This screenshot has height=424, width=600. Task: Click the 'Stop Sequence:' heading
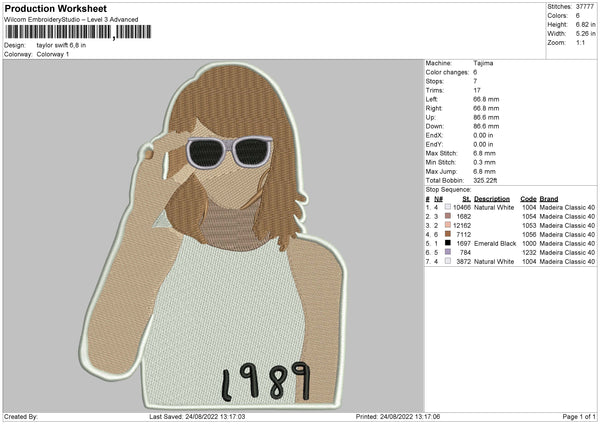[x=448, y=189]
